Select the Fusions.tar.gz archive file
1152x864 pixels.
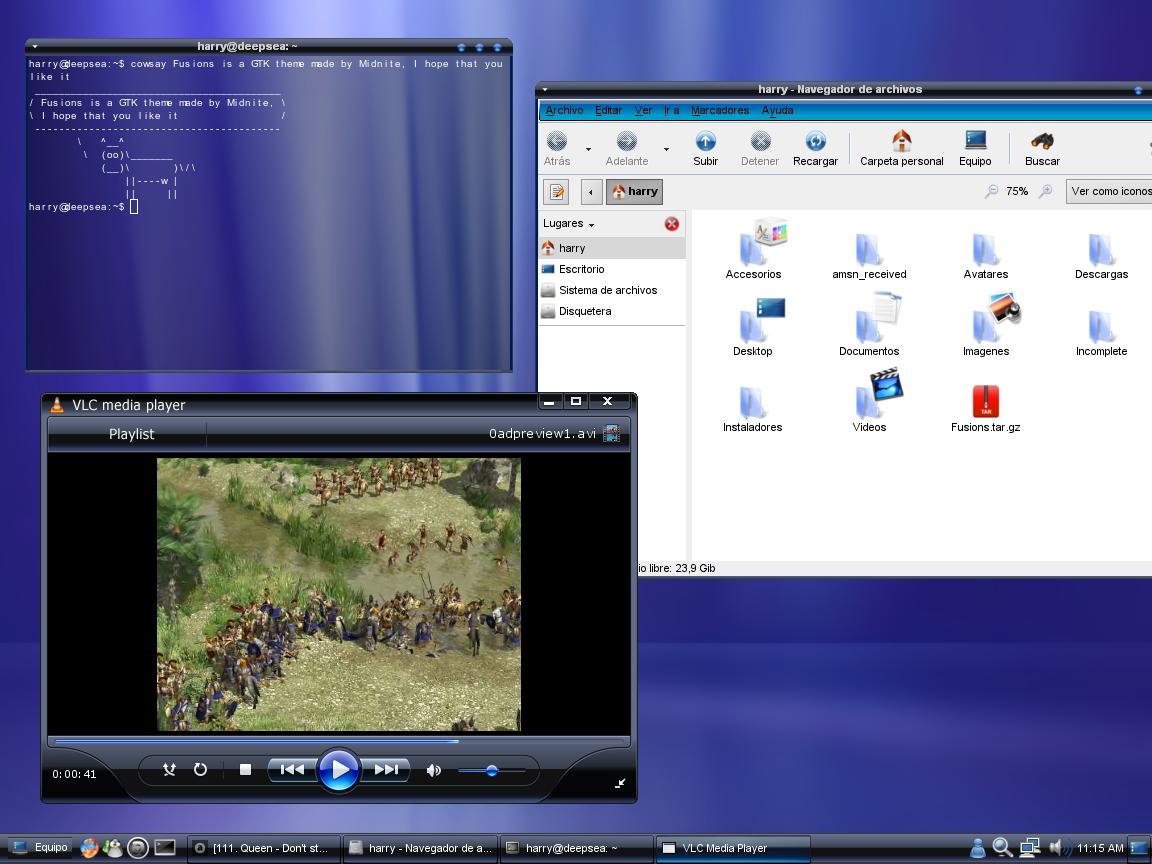point(985,408)
